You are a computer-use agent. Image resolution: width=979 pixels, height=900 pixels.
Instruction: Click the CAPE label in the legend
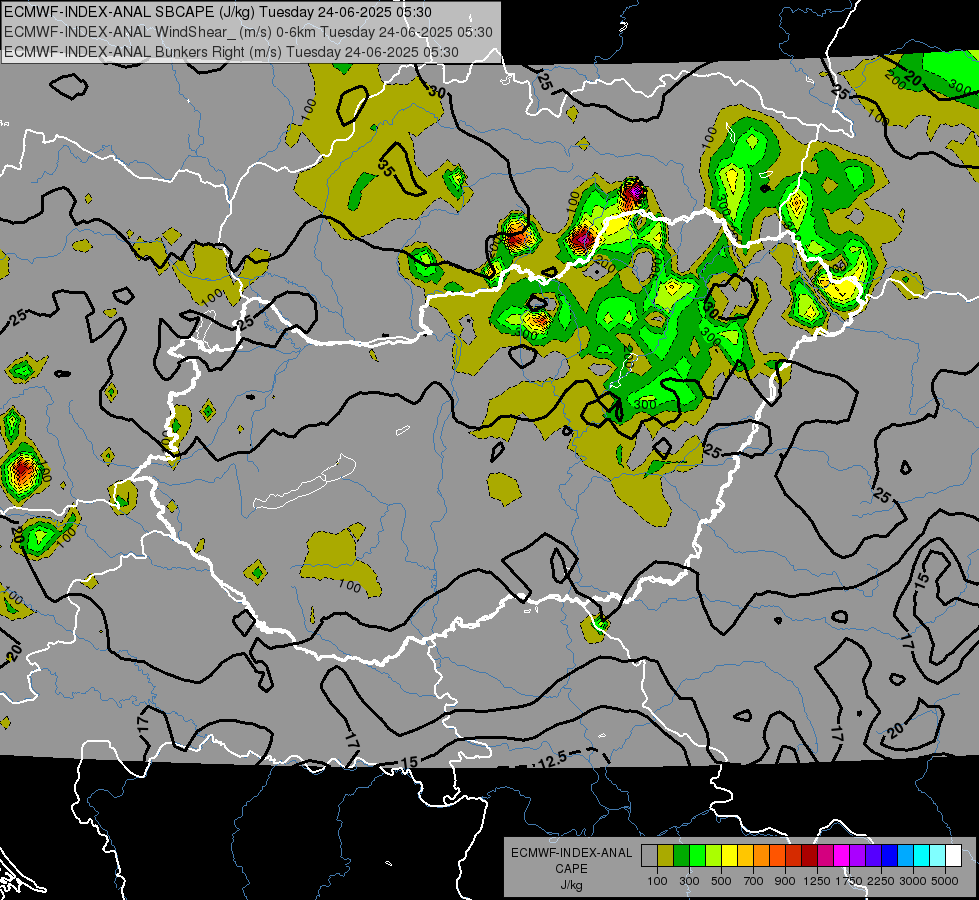(571, 868)
